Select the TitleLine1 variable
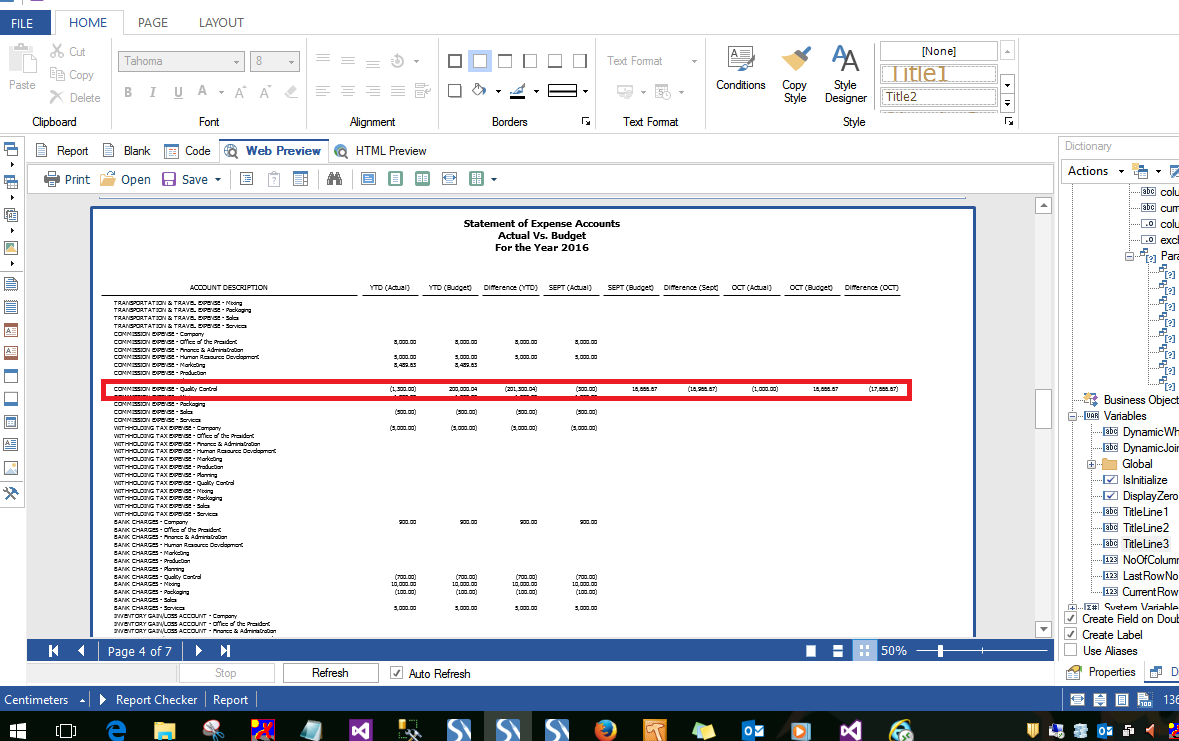This screenshot has height=741, width=1179. tap(1145, 512)
